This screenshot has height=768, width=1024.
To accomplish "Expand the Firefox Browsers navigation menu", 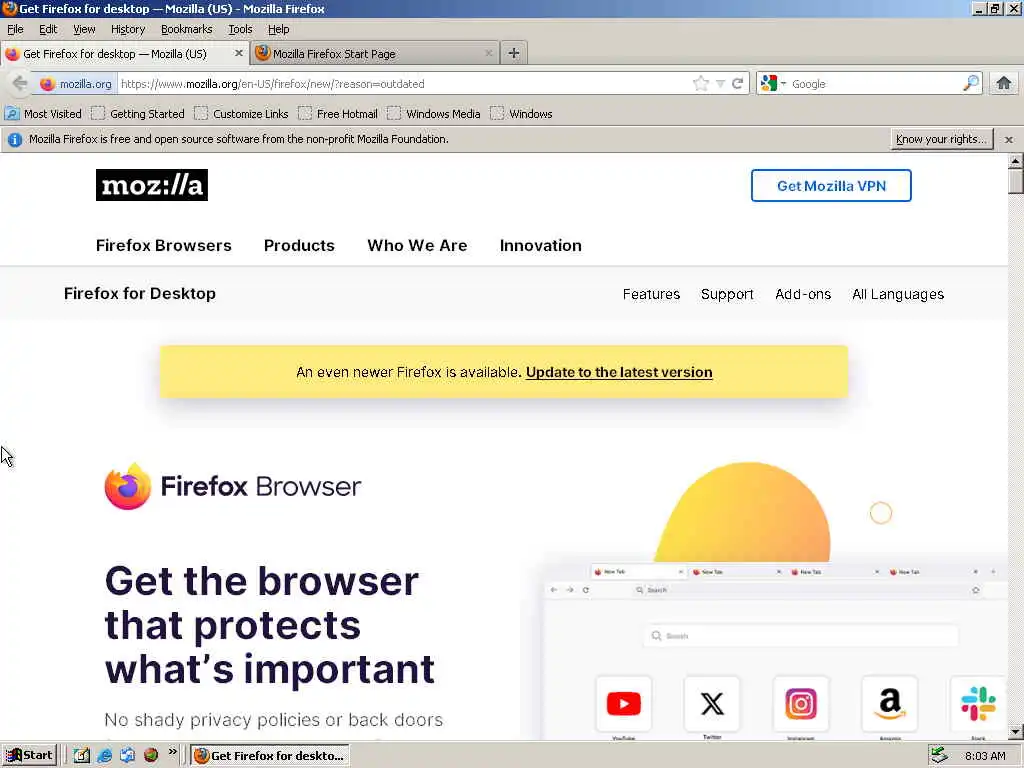I will [164, 246].
